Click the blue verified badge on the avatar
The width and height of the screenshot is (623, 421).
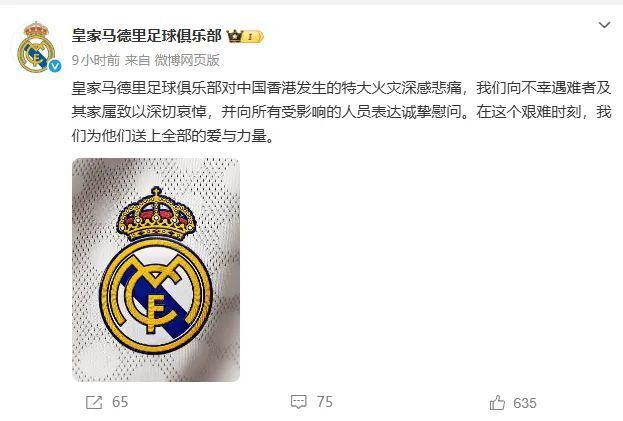pos(55,66)
